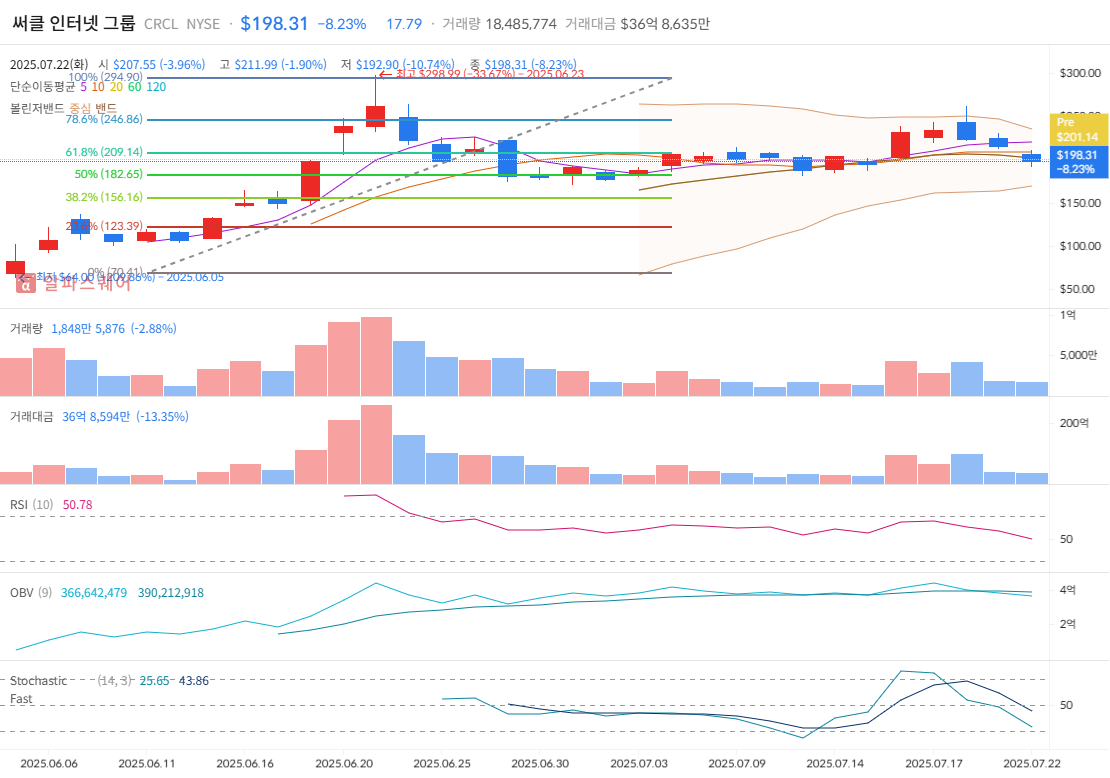This screenshot has width=1110, height=778.
Task: Click the 17.79 value in header
Action: point(404,24)
